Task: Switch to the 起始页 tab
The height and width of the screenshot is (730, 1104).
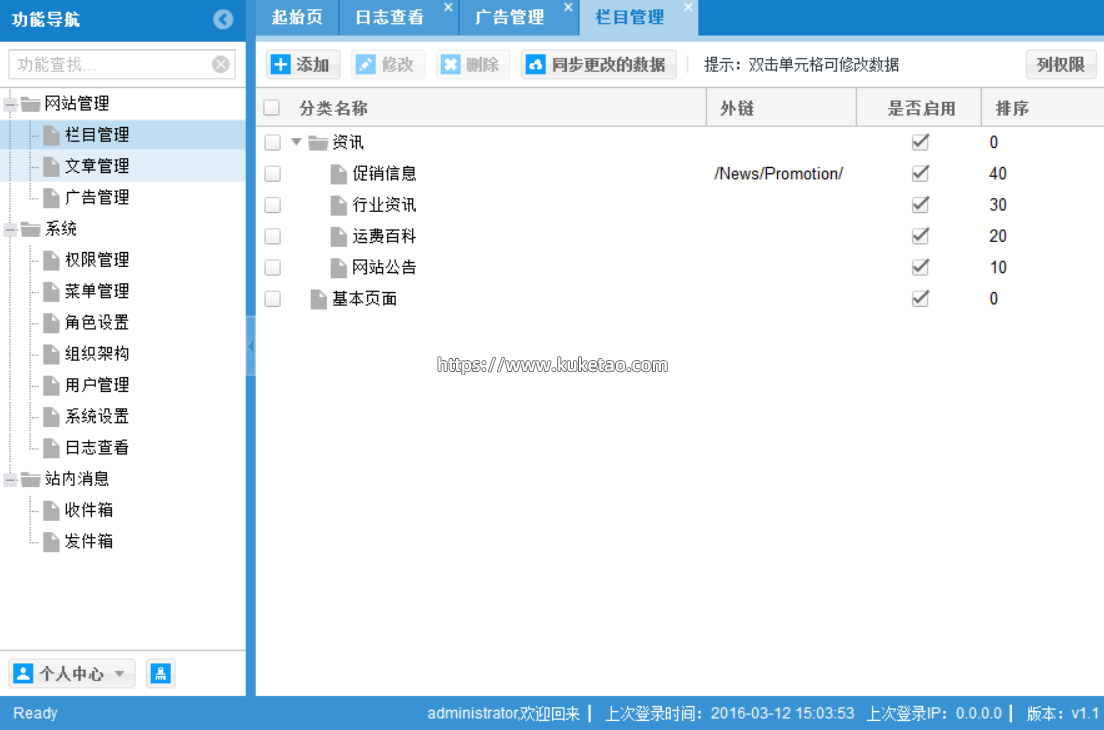Action: pos(296,18)
